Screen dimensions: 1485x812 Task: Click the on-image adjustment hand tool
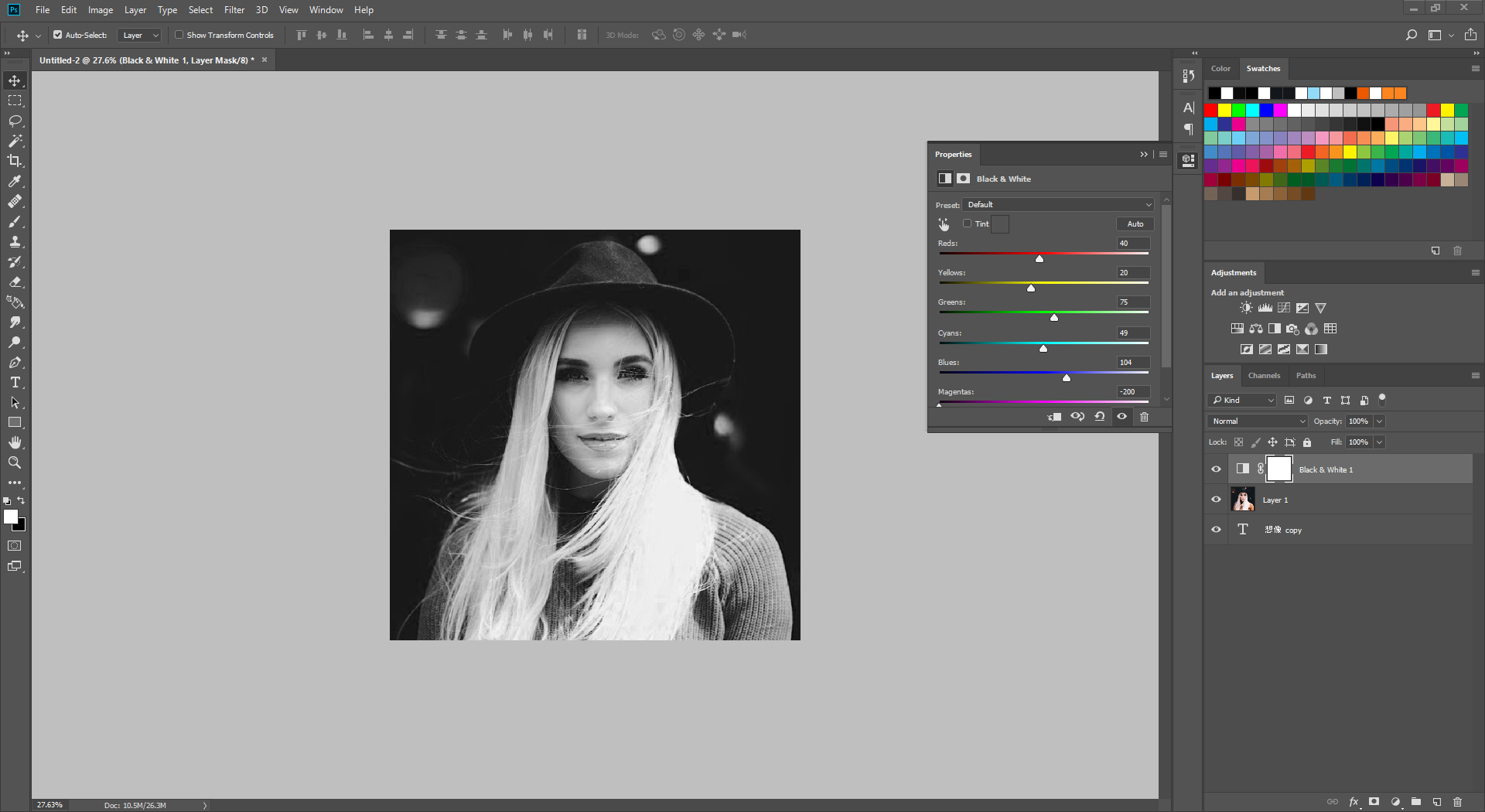[944, 224]
